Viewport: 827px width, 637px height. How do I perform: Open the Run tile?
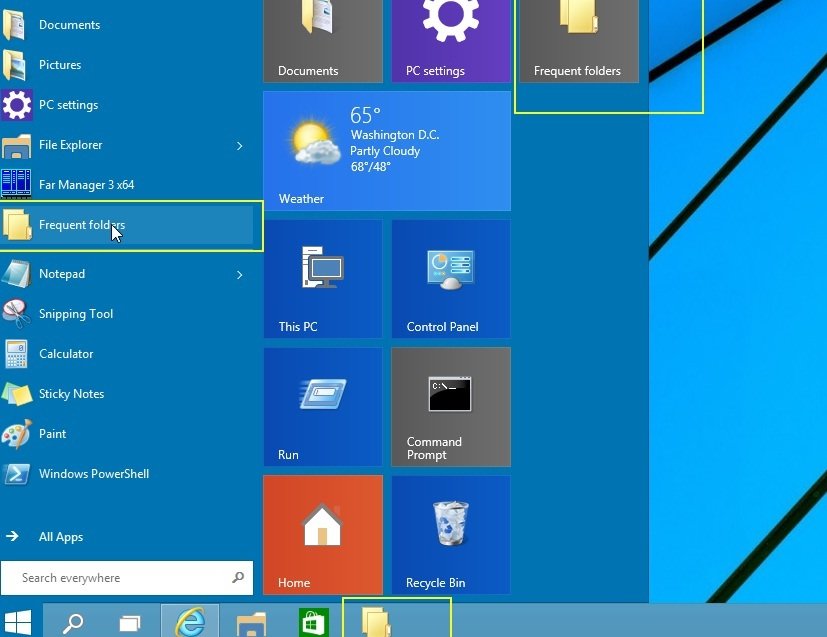[x=322, y=406]
